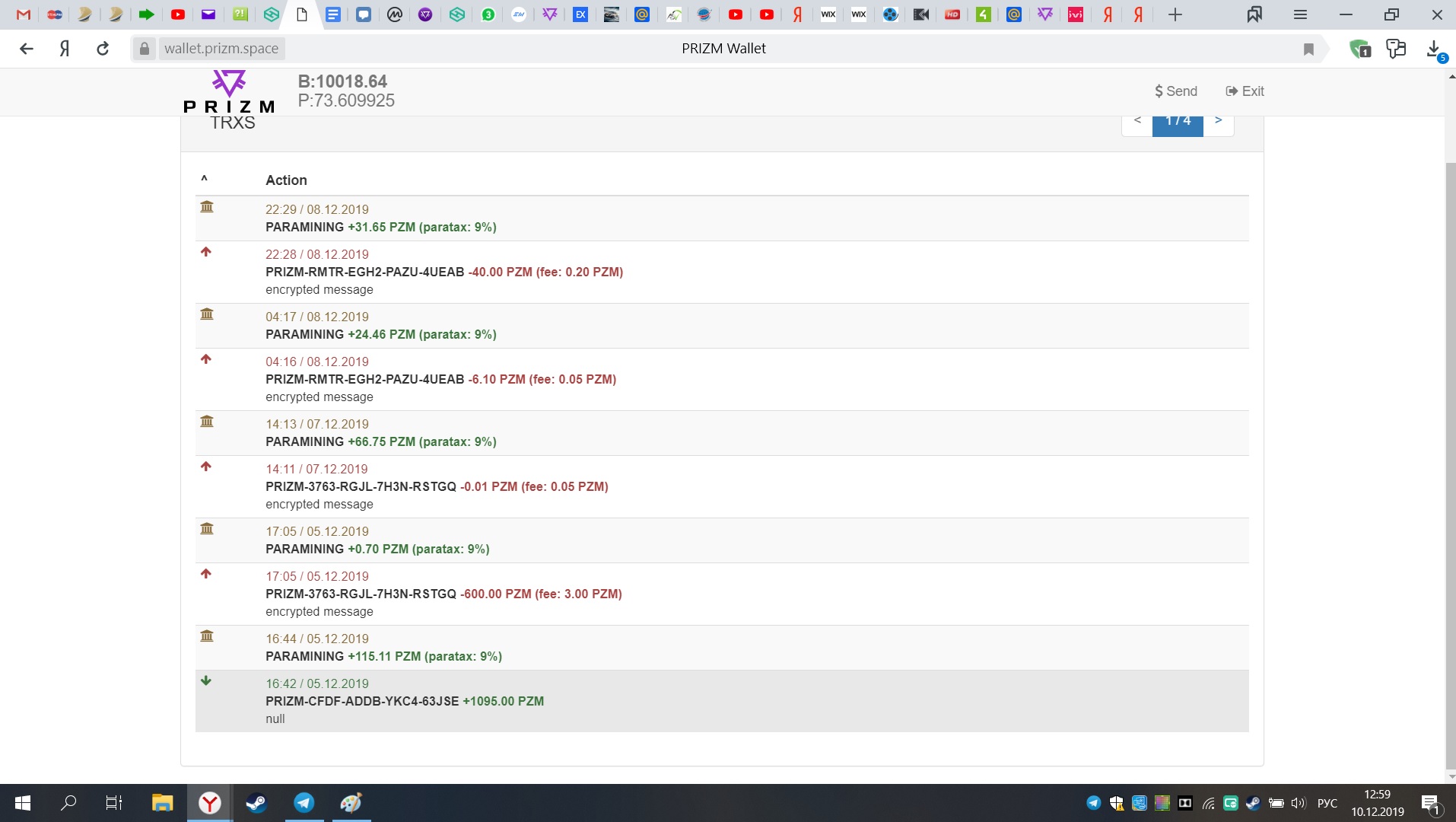Click the browser back arrow
Viewport: 1456px width, 822px height.
coord(27,49)
